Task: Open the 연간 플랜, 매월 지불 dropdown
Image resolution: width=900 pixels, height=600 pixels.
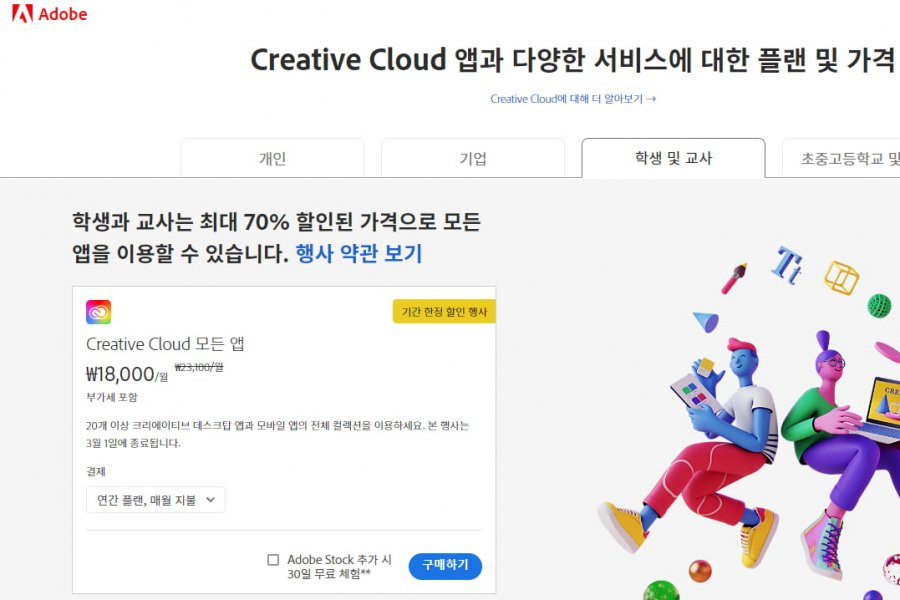Action: coord(156,500)
